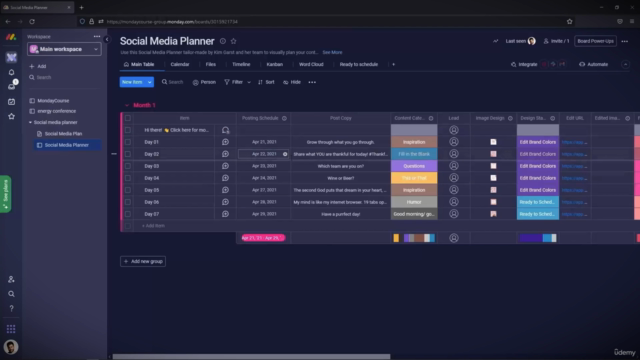640x360 pixels.
Task: Click the invite members icon in the sidebar
Action: (11, 279)
